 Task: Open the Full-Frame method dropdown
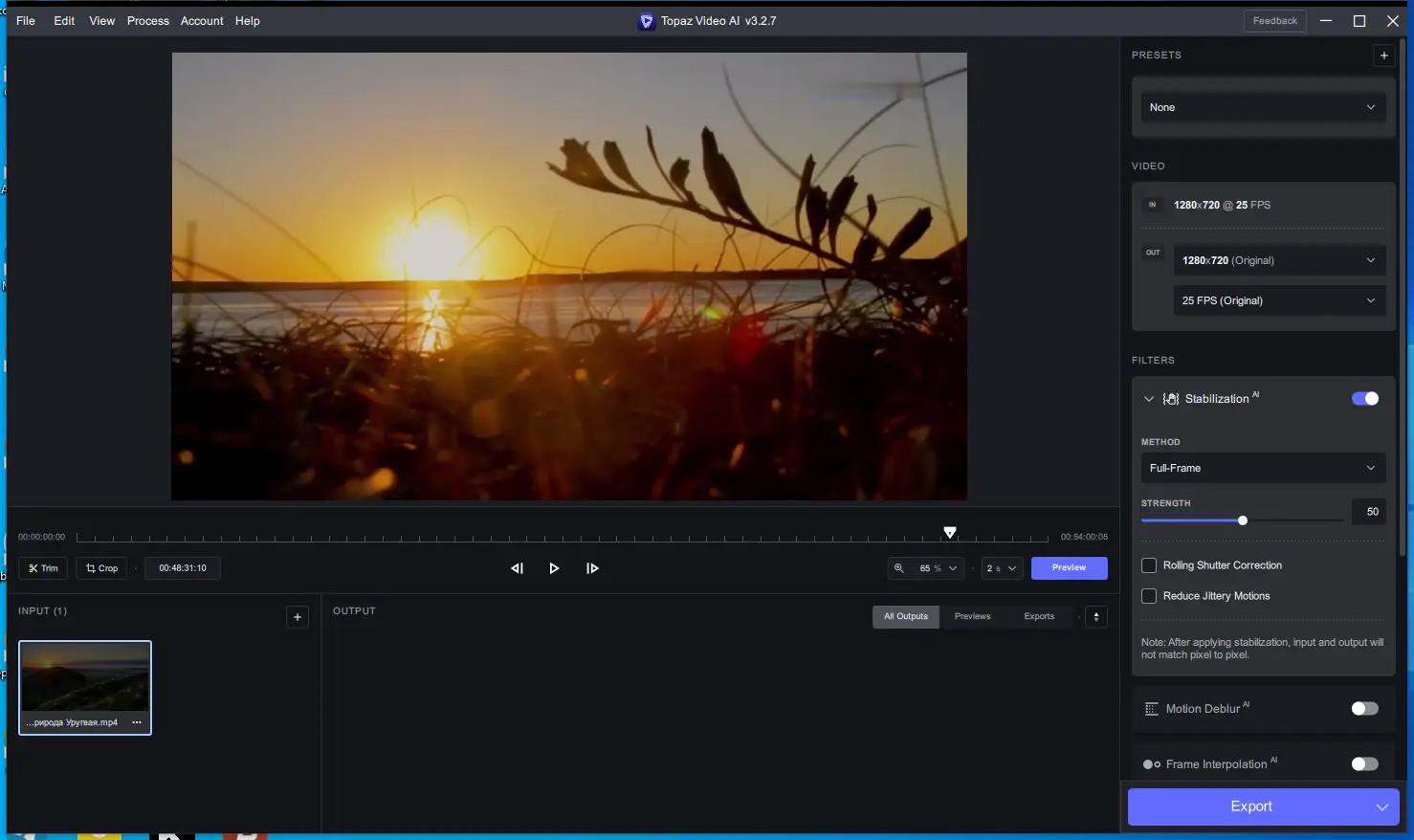point(1263,468)
